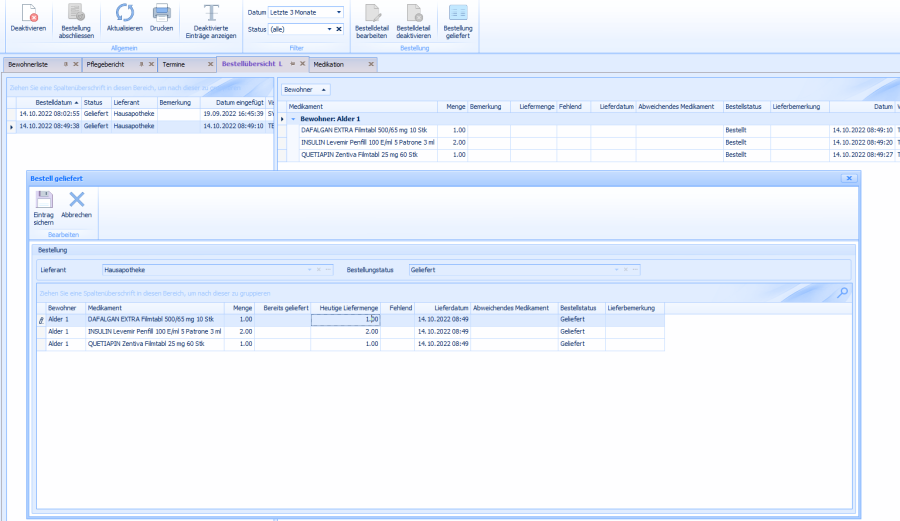Switch to the Medikation tab

click(330, 64)
